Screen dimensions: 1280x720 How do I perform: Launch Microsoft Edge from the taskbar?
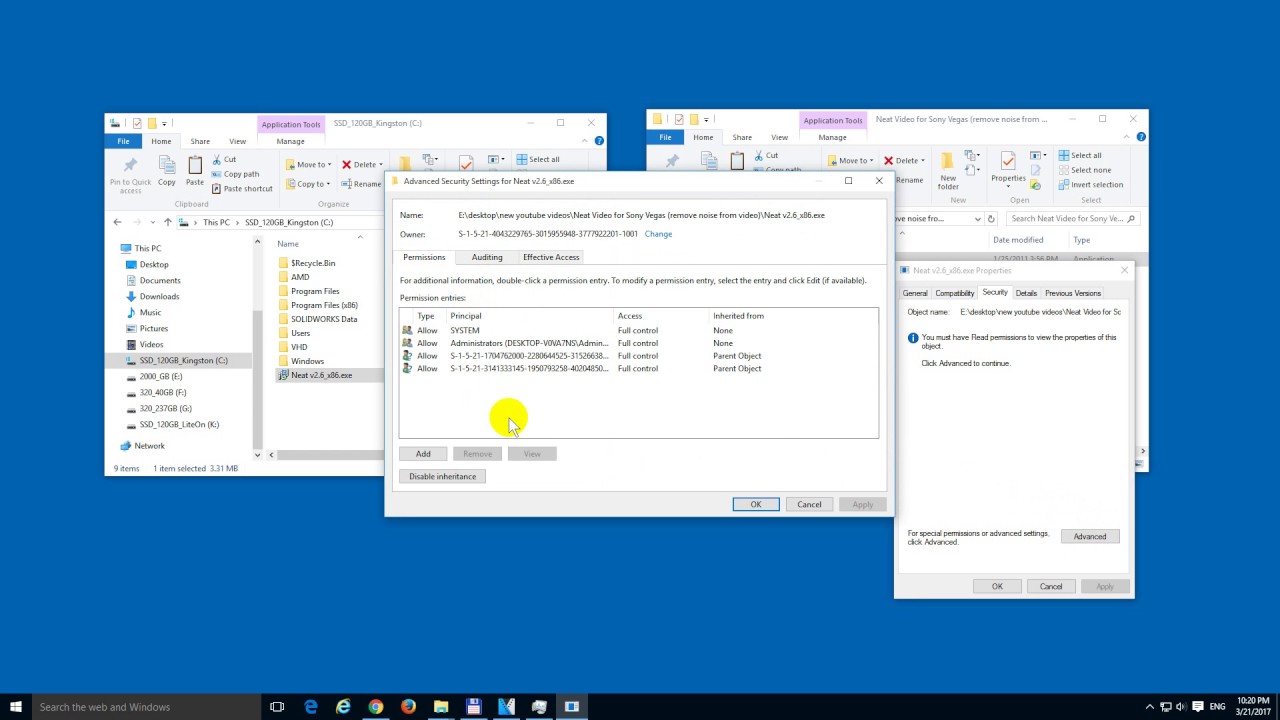pos(311,707)
